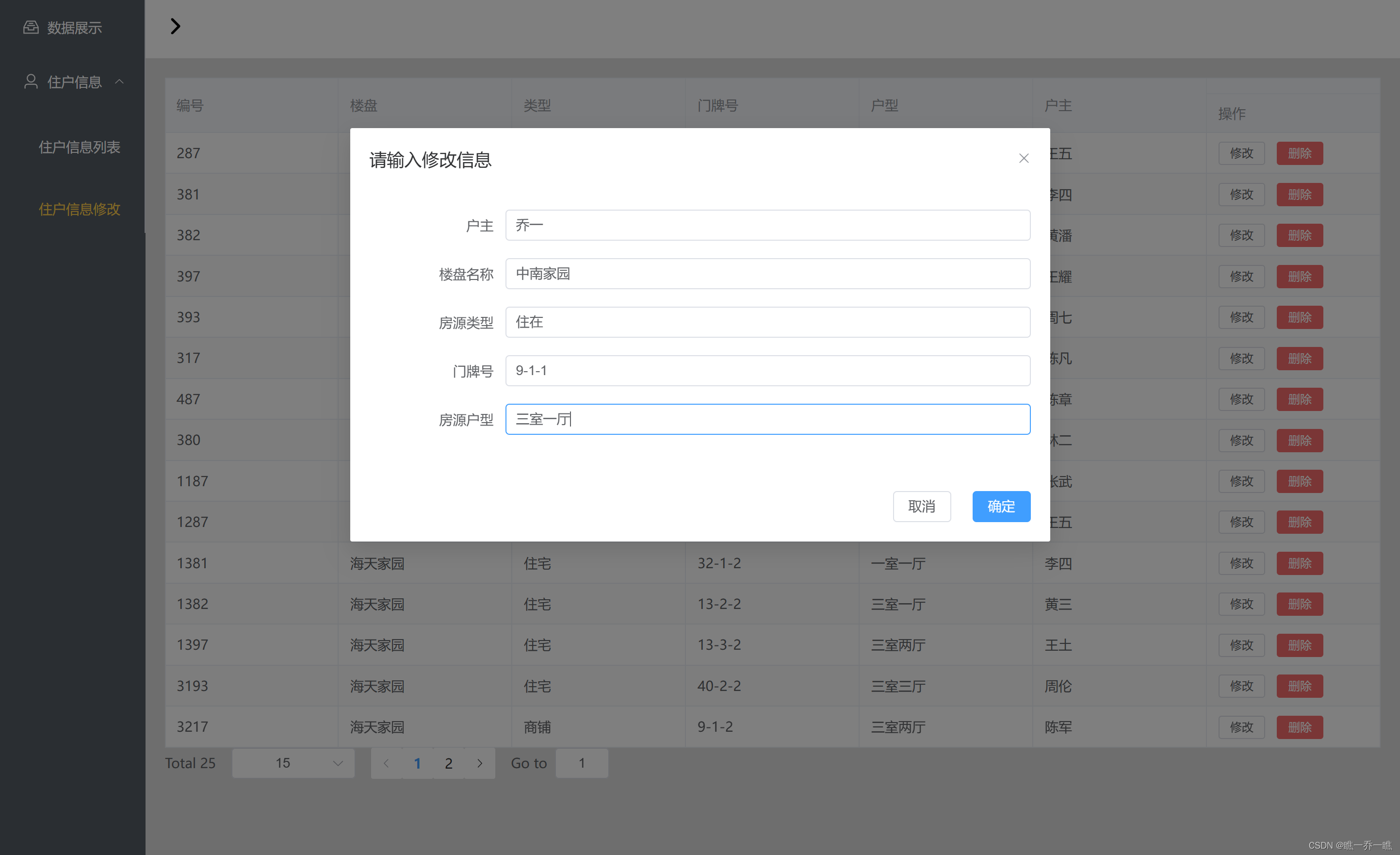This screenshot has width=1400, height=855.
Task: Modify the row numbered 3217
Action: click(1241, 727)
